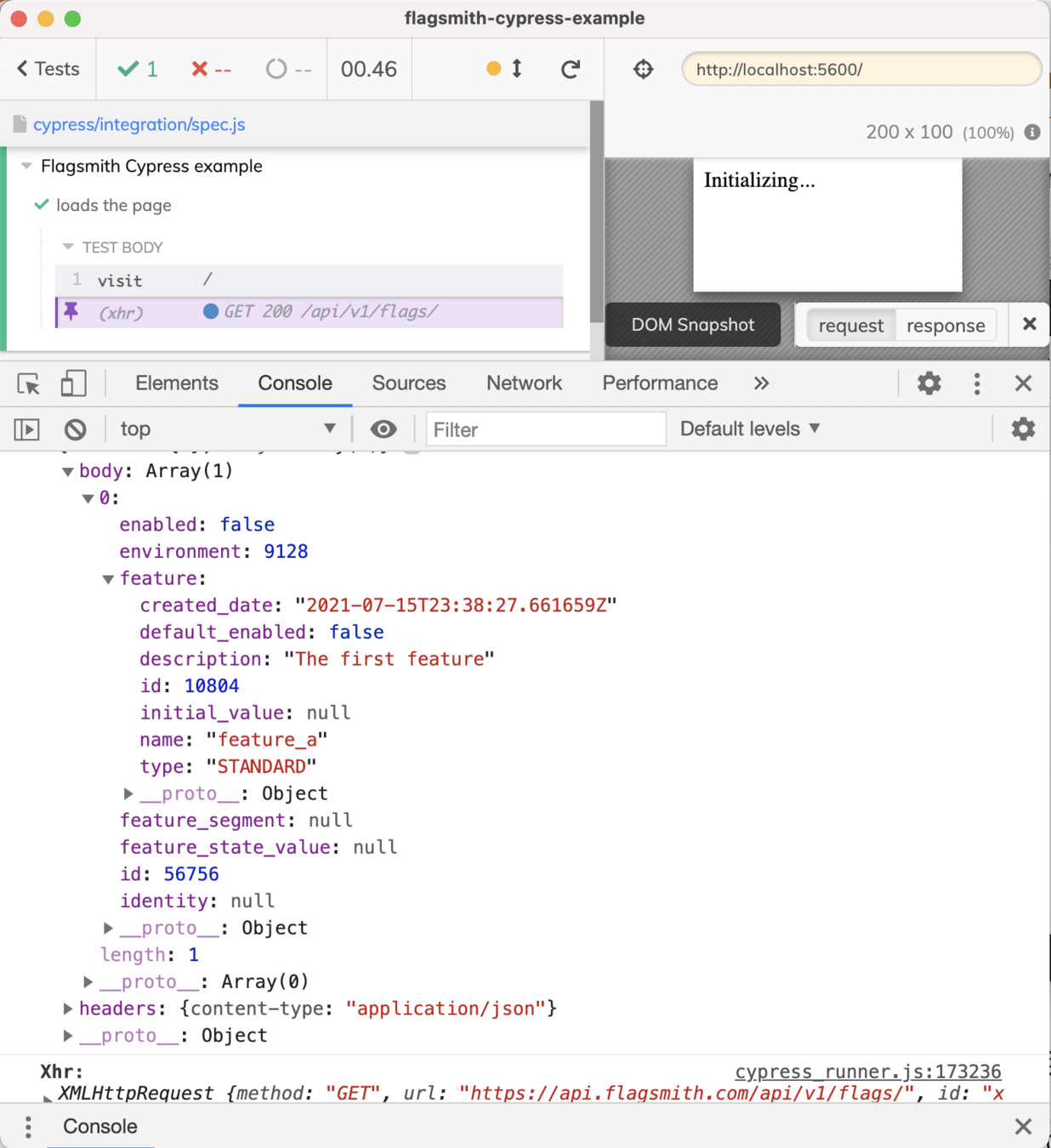This screenshot has height=1148, width=1051.
Task: Click the console Filter input
Action: 545,429
